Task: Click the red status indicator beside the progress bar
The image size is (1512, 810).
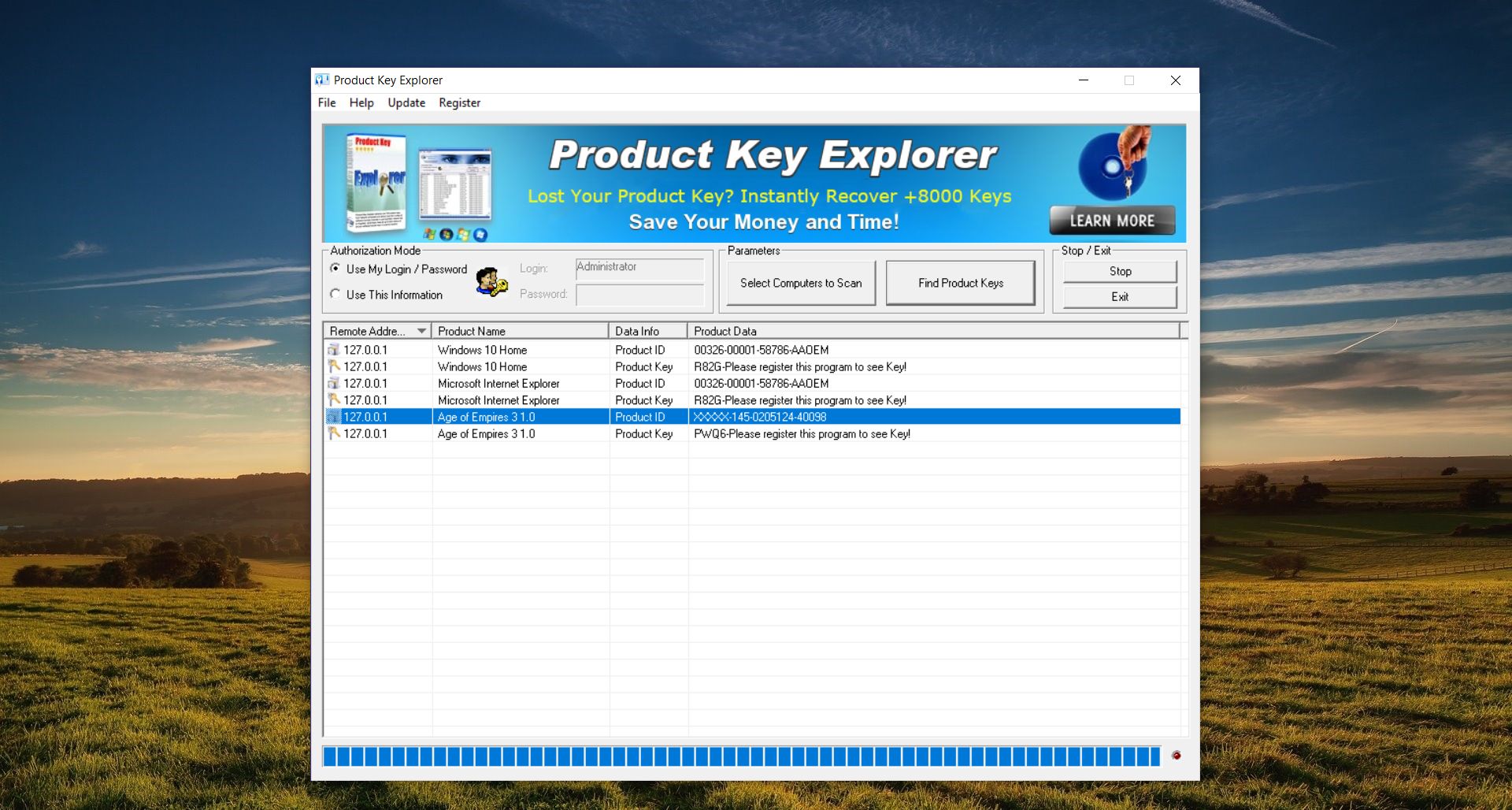Action: point(1177,756)
